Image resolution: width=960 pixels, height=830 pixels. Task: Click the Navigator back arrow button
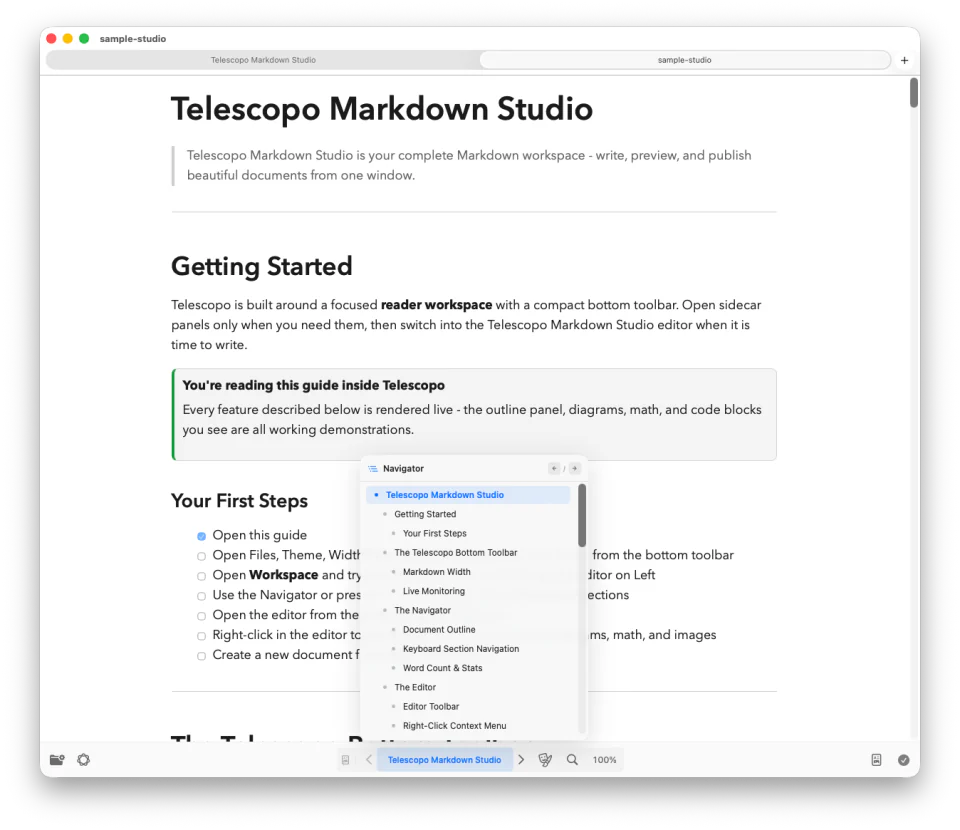click(x=554, y=468)
